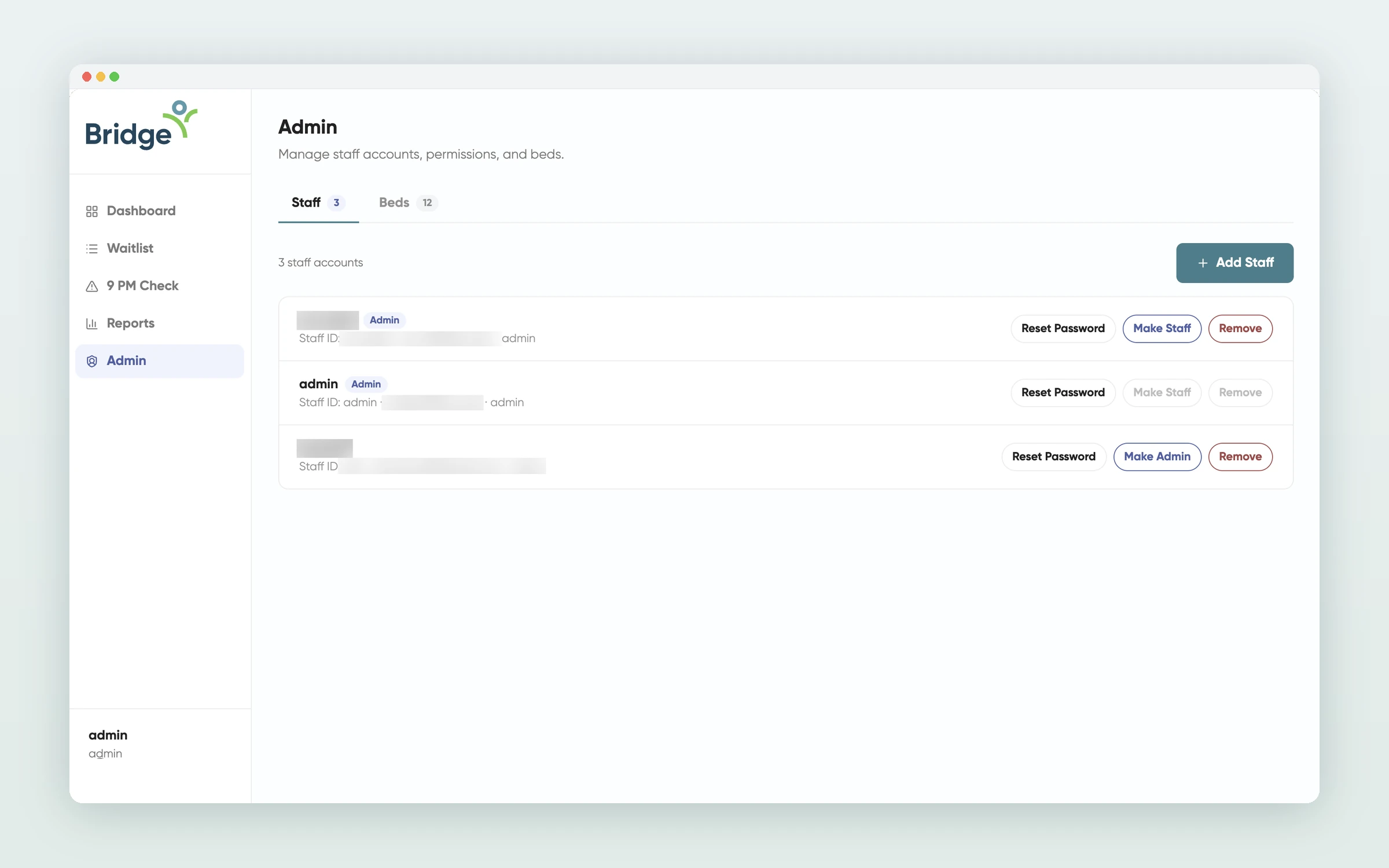Reset password for the admin account row
1389x868 pixels.
1063,393
